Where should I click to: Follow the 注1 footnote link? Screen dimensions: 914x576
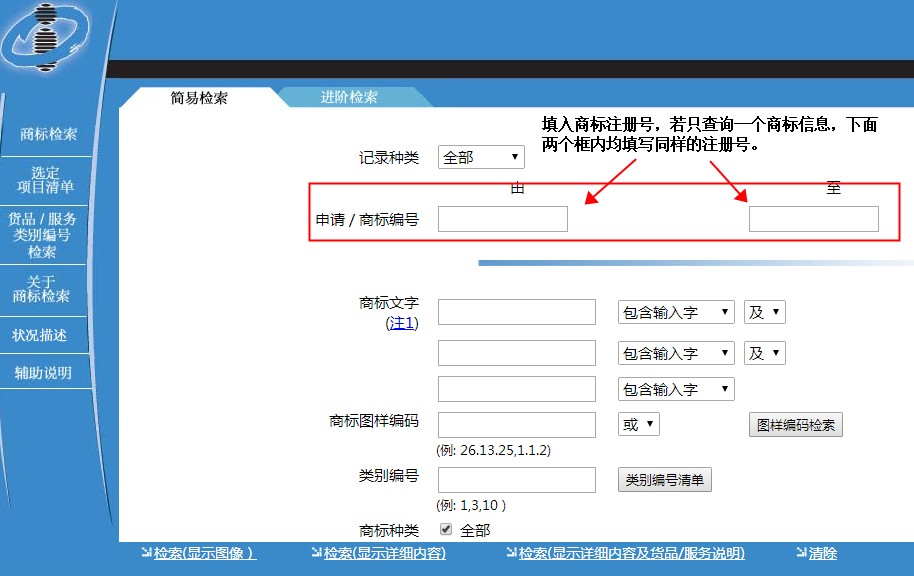403,323
